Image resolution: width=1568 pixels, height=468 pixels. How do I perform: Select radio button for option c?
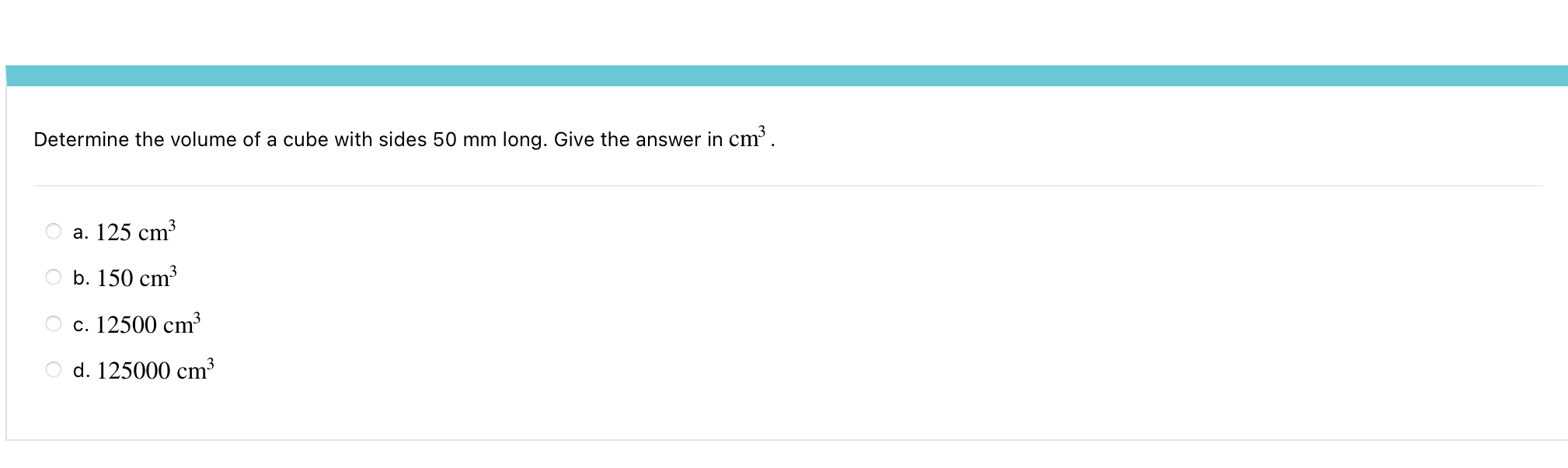[x=53, y=322]
